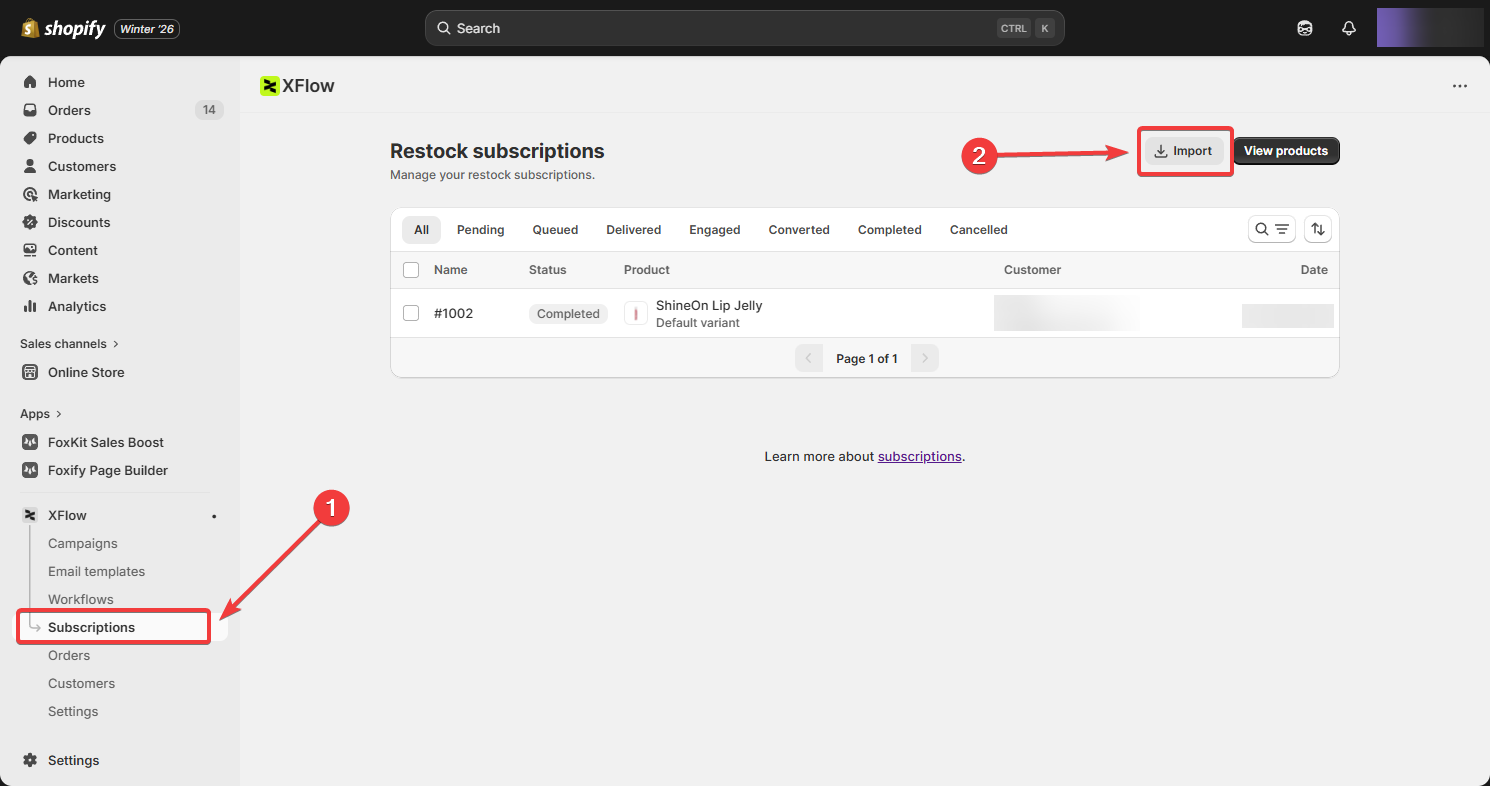1490x786 pixels.
Task: Click the three-dot menu beside XFlow header
Action: [1459, 86]
